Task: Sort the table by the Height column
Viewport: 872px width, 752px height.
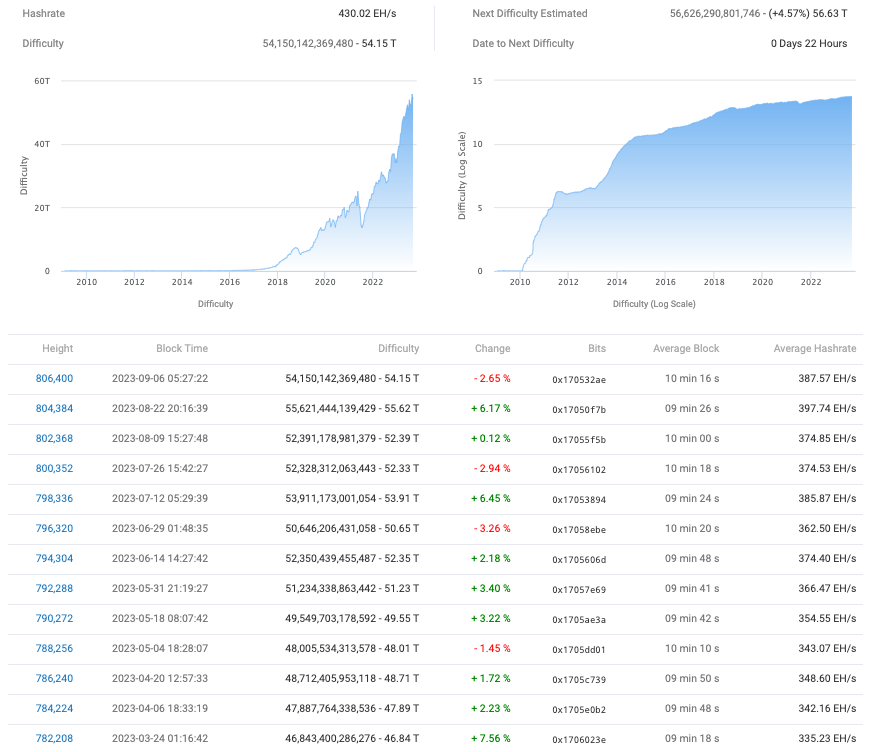Action: [x=57, y=348]
